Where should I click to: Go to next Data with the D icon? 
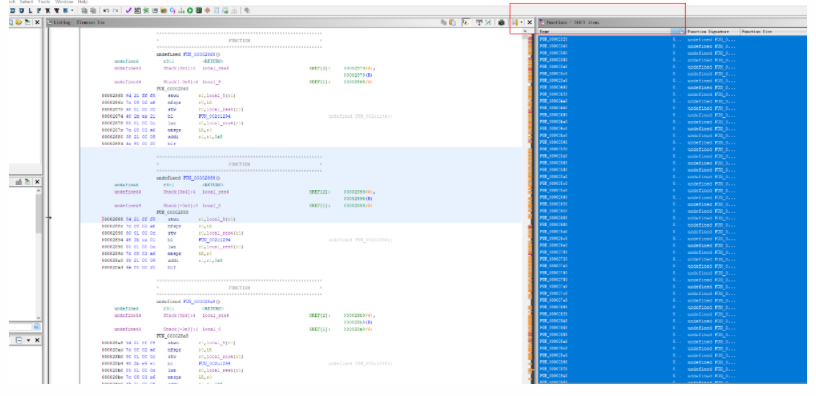click(x=12, y=10)
